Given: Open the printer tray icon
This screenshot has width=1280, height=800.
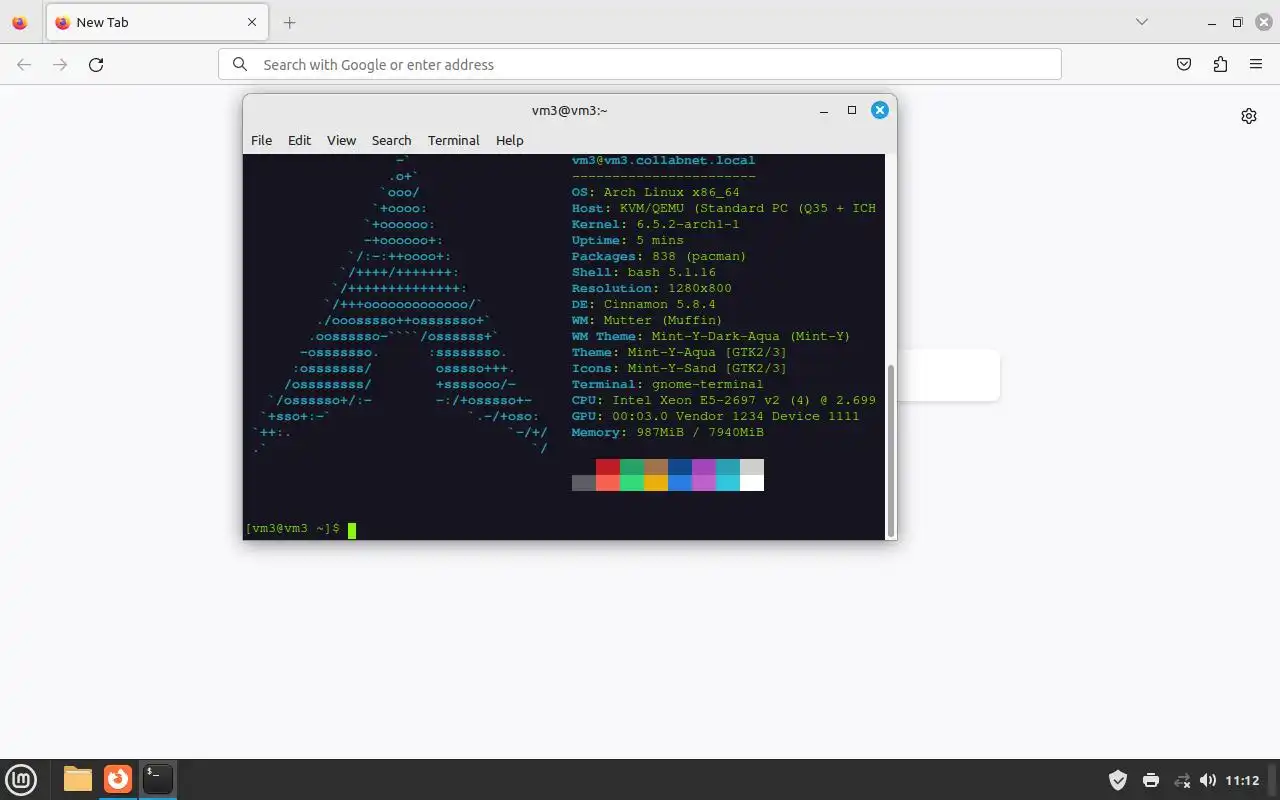Looking at the screenshot, I should tap(1151, 780).
